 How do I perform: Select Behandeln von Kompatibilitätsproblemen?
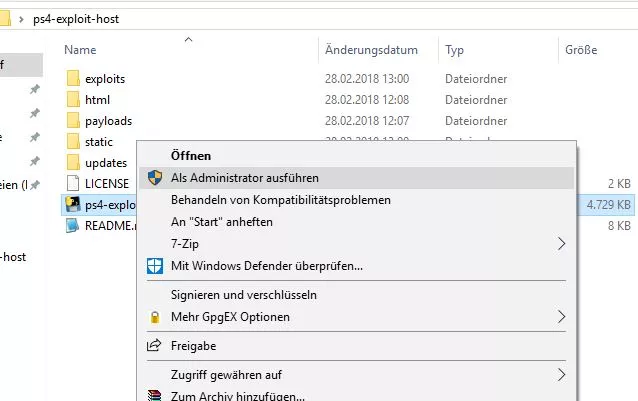click(x=281, y=200)
